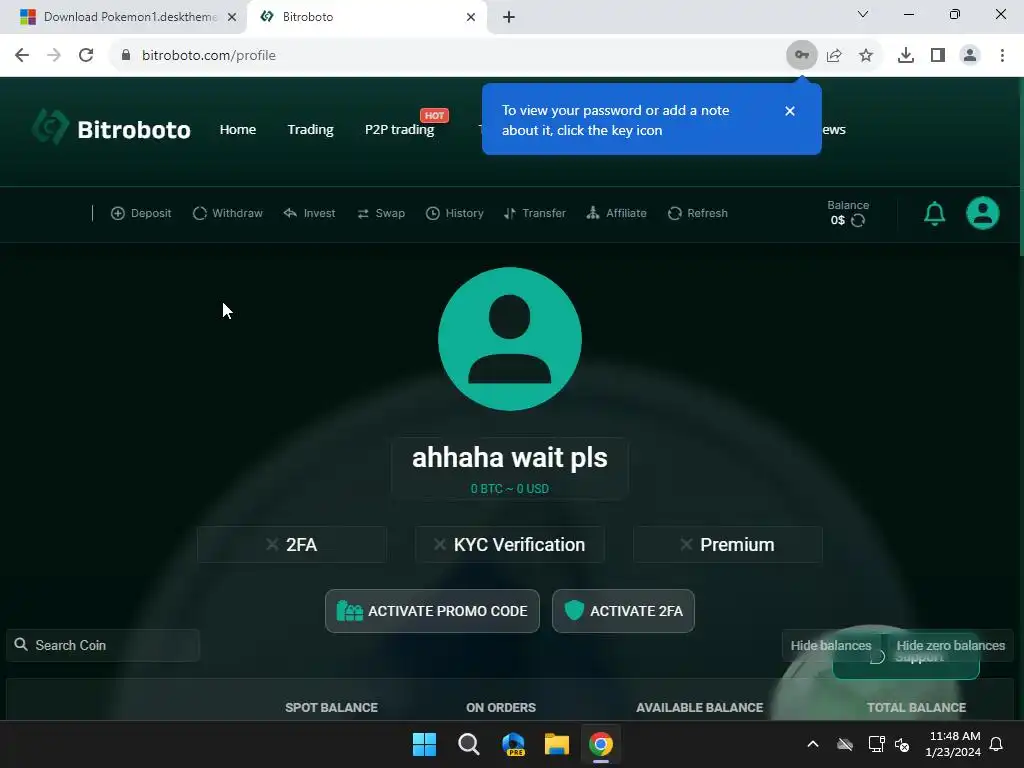Click the username 'ahhaha wait pls'
The width and height of the screenshot is (1024, 768).
tap(509, 457)
